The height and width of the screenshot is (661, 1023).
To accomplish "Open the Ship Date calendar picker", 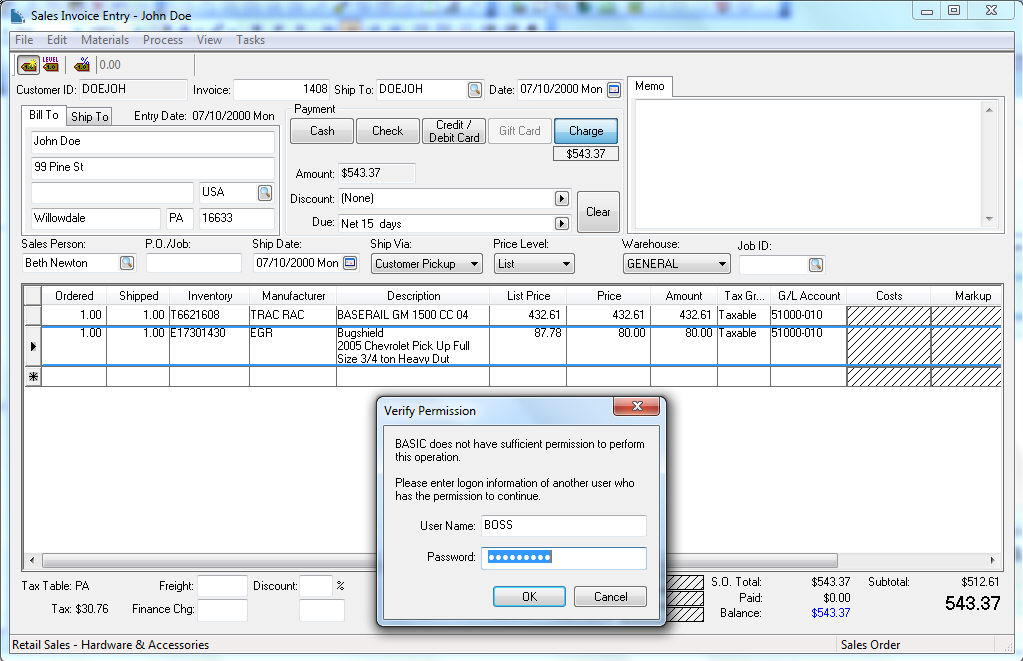I will click(350, 264).
